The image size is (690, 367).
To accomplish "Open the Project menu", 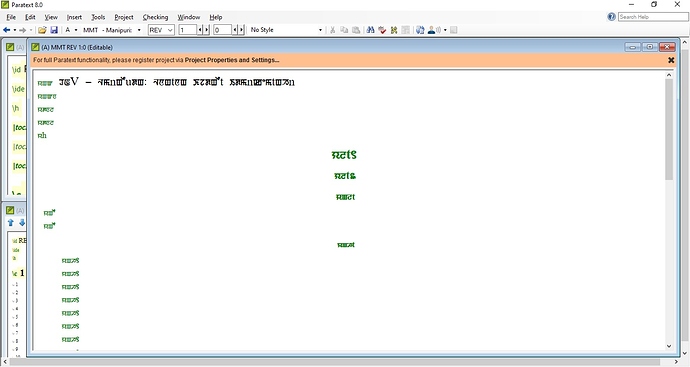I will (124, 17).
